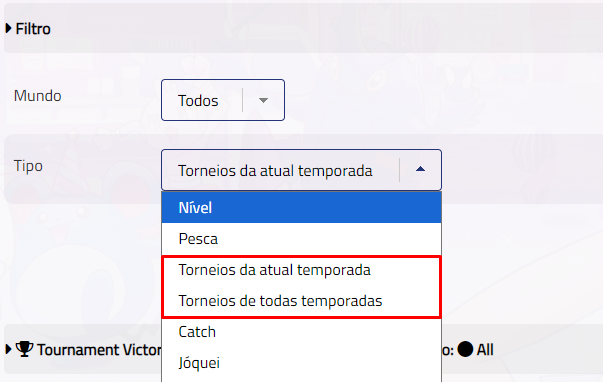This screenshot has width=603, height=382.
Task: Choose Pesca from the Tipo list
Action: click(301, 239)
